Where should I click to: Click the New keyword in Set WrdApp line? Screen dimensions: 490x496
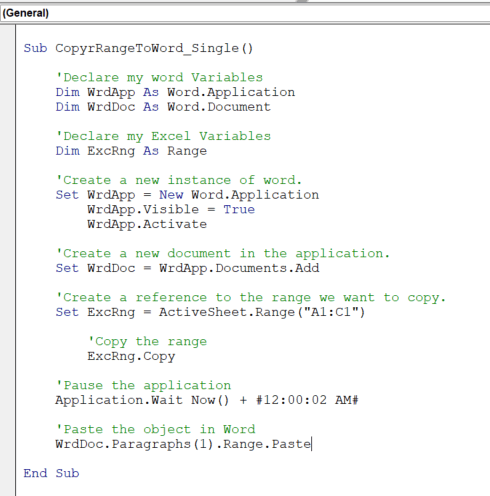coord(171,195)
